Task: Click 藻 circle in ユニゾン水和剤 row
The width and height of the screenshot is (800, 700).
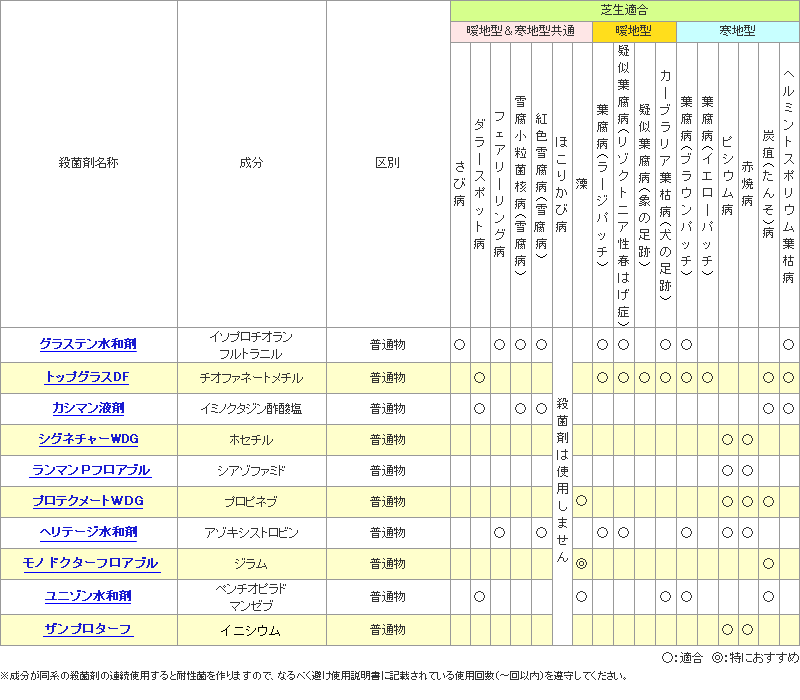Action: click(x=582, y=596)
